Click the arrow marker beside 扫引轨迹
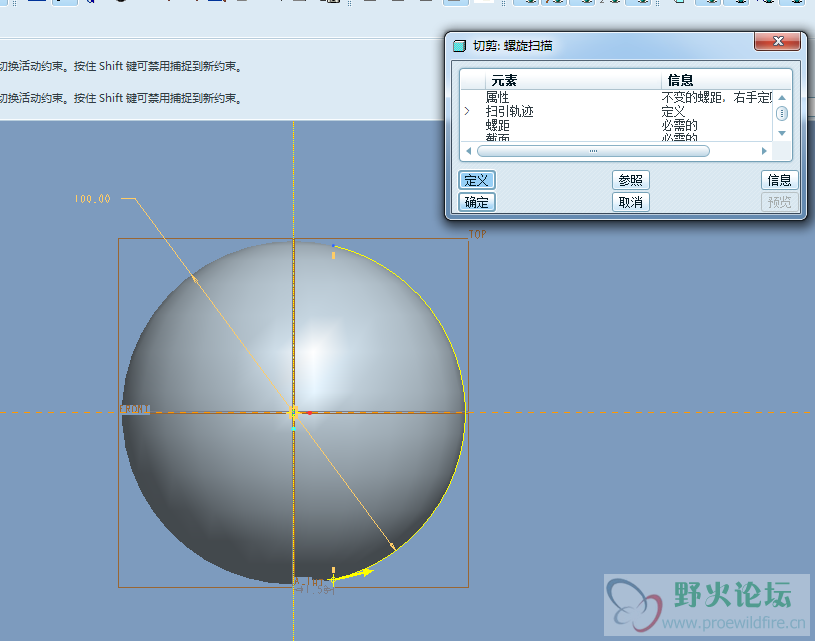 (x=467, y=111)
